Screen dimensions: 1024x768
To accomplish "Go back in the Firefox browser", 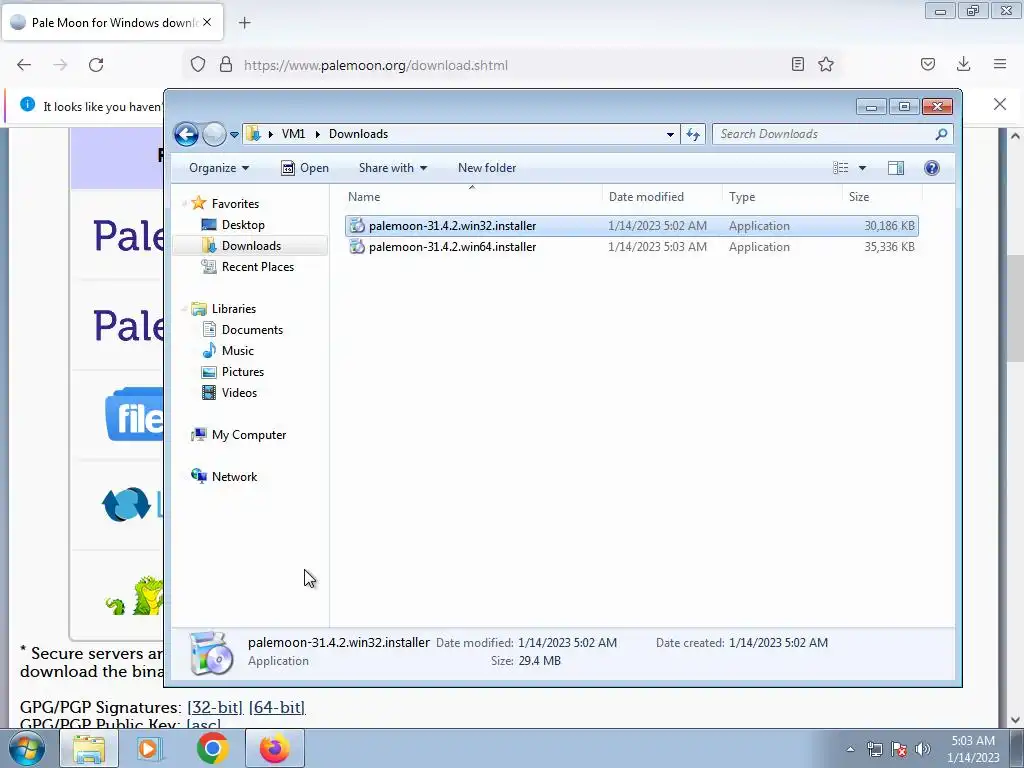I will tap(24, 65).
